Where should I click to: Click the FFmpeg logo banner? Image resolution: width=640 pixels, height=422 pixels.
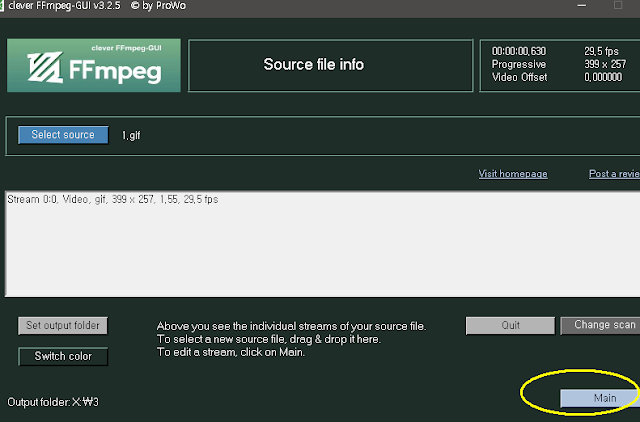coord(94,65)
